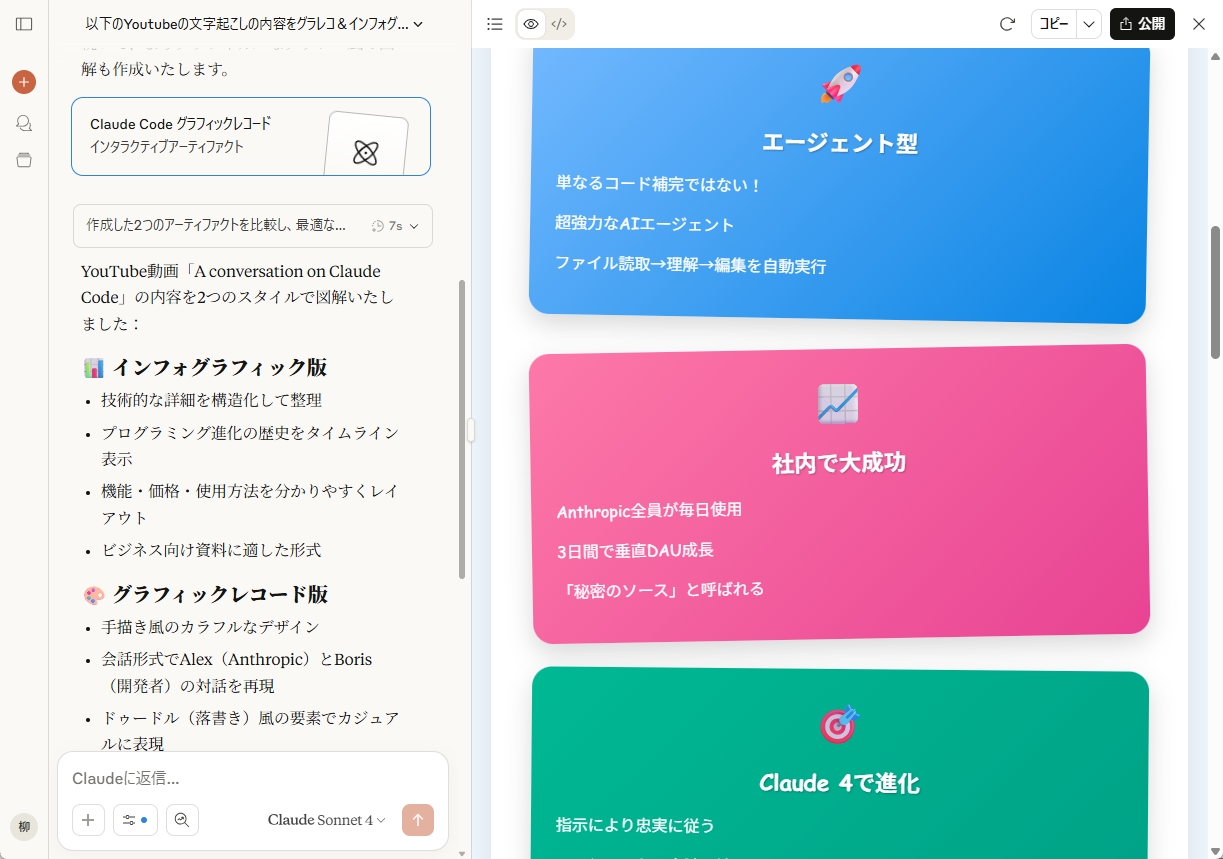Viewport: 1223px width, 859px height.
Task: Send message with arrow button
Action: tap(418, 820)
